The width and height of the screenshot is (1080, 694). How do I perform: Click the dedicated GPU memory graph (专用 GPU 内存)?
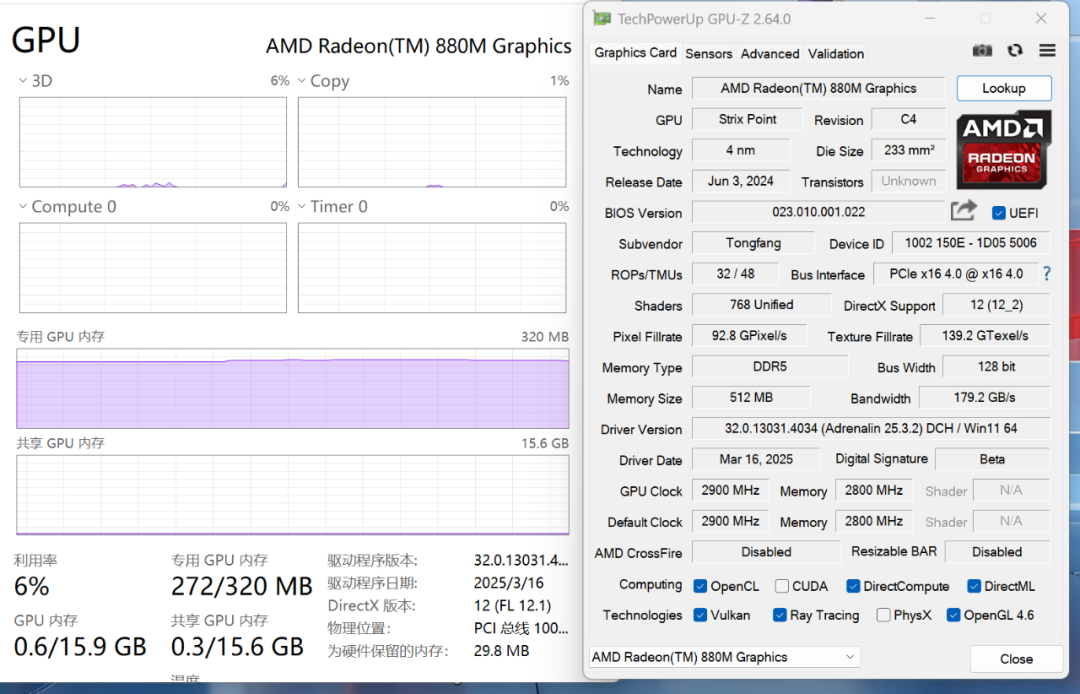(293, 389)
